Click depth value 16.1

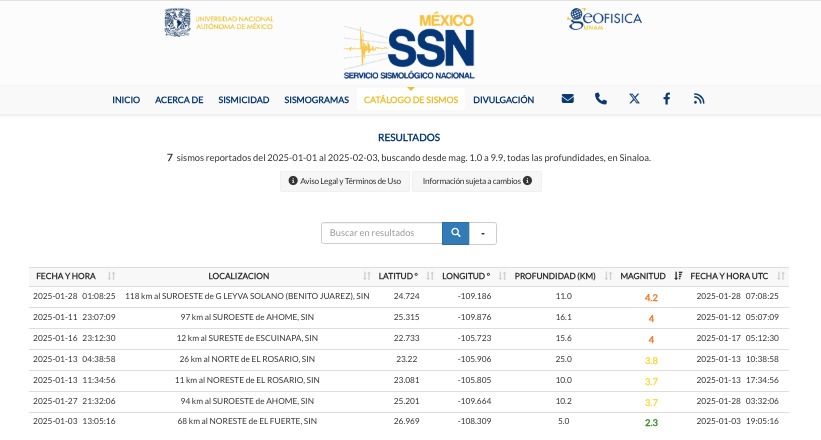pos(563,317)
